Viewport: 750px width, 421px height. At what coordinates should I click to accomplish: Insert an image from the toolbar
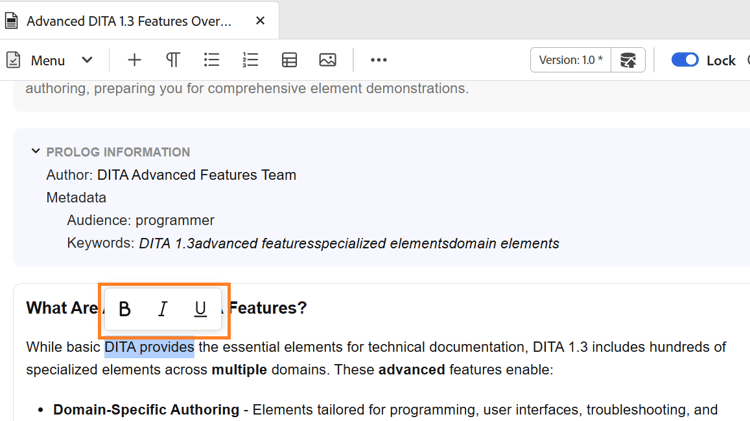click(328, 60)
